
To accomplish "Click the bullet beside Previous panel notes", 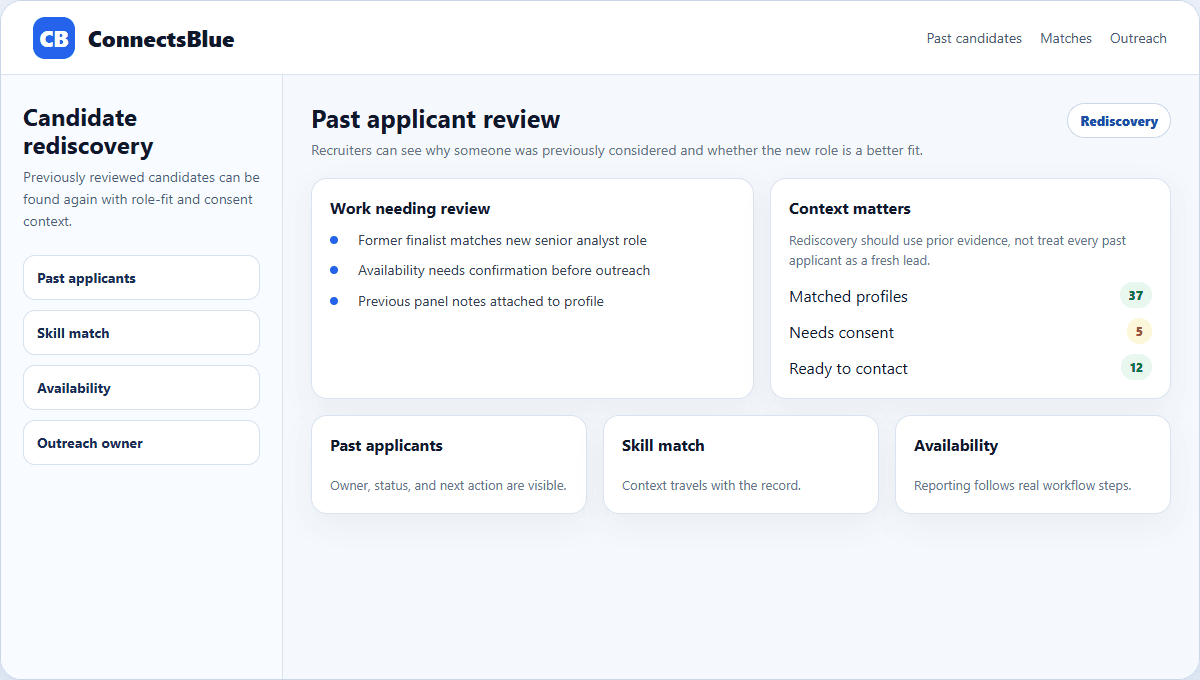I will click(334, 301).
